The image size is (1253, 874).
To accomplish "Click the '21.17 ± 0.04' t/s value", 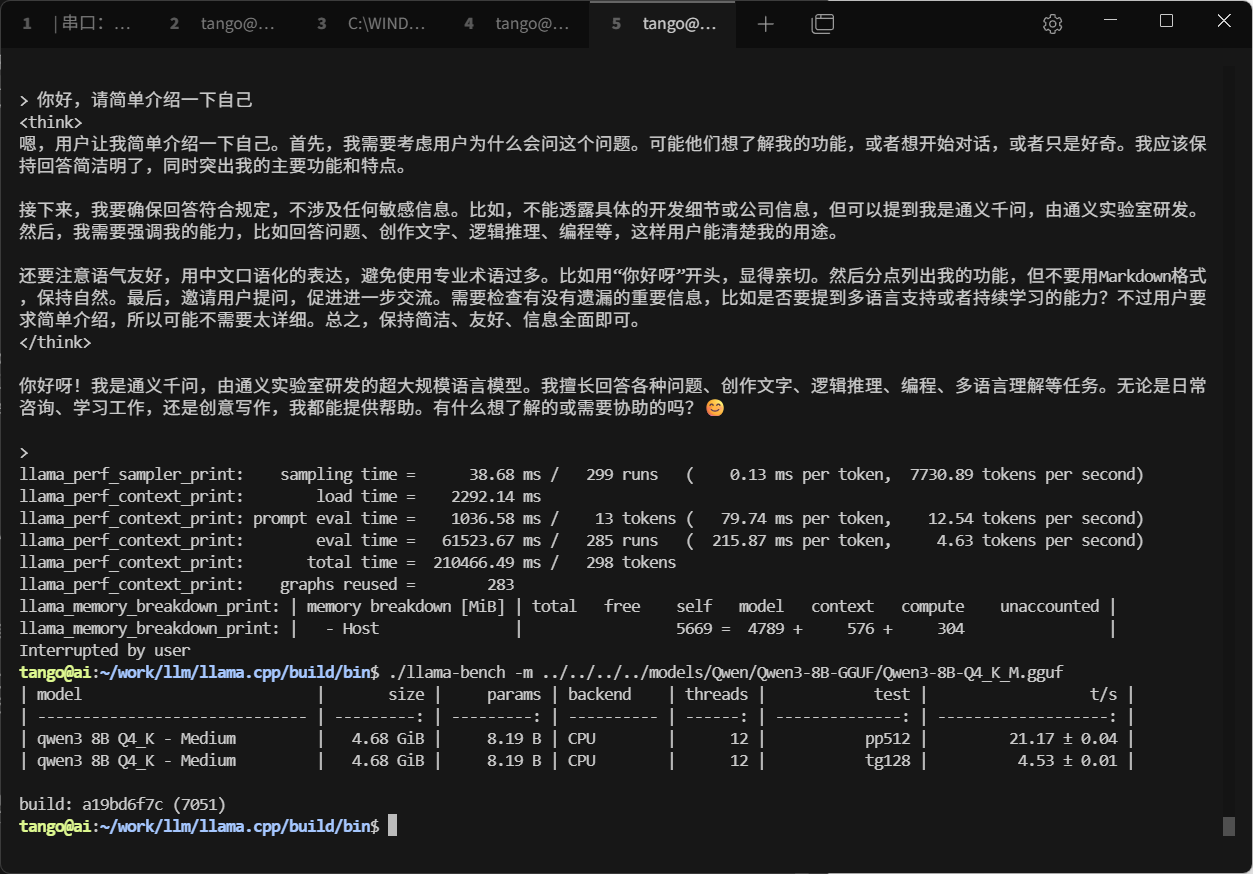I will click(1065, 738).
